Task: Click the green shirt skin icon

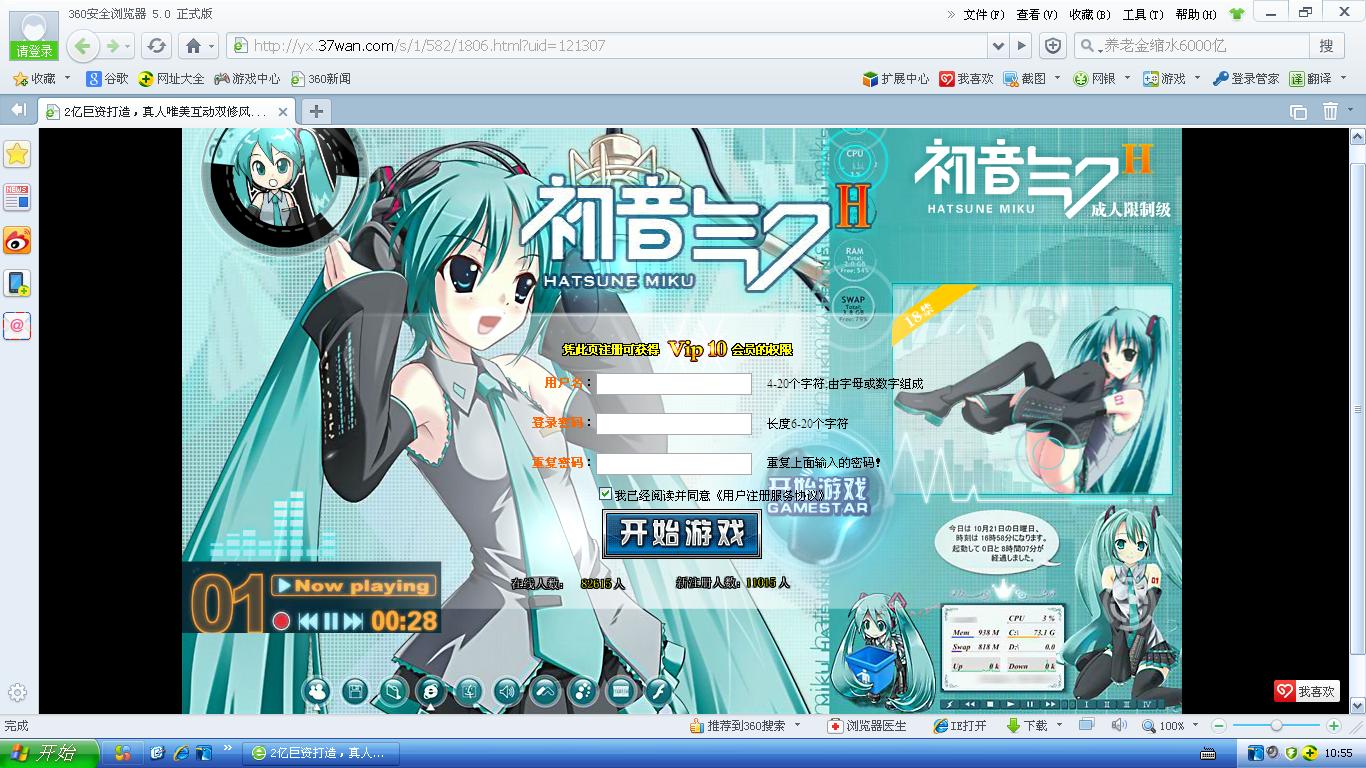Action: [x=1237, y=14]
